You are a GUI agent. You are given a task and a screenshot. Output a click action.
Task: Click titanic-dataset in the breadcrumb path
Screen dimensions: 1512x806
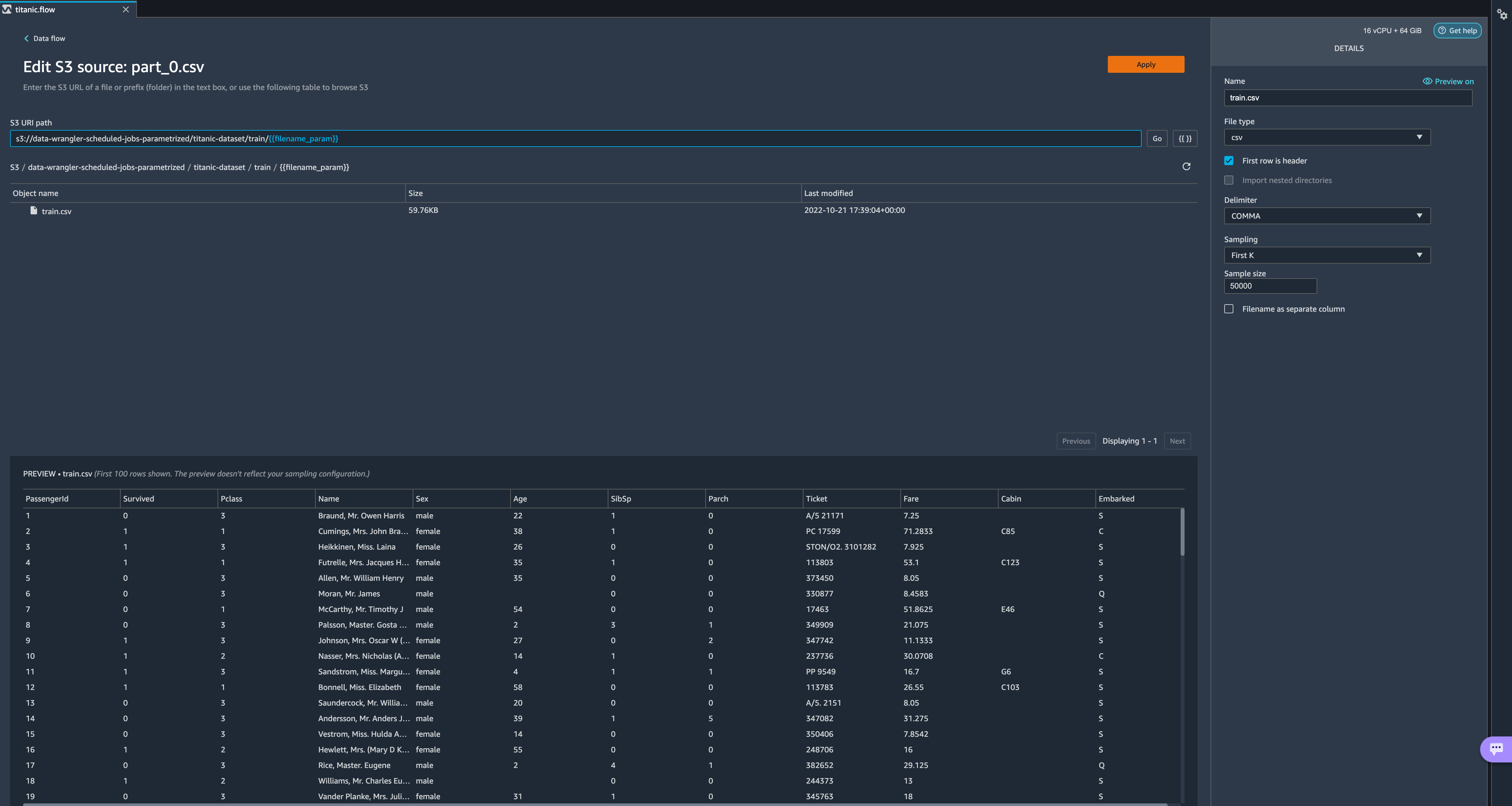219,167
